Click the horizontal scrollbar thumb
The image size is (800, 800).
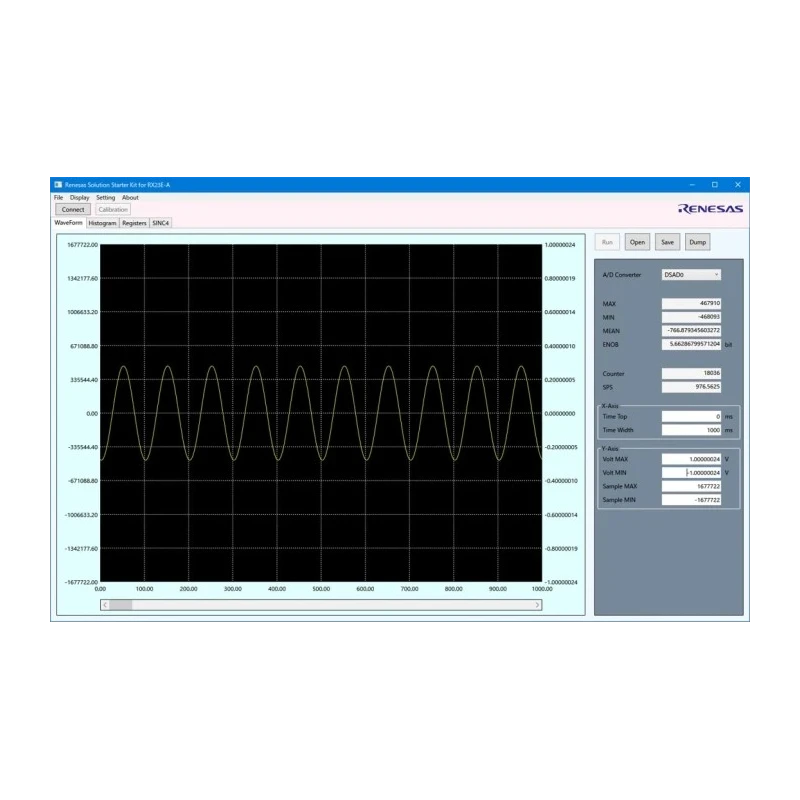click(121, 605)
